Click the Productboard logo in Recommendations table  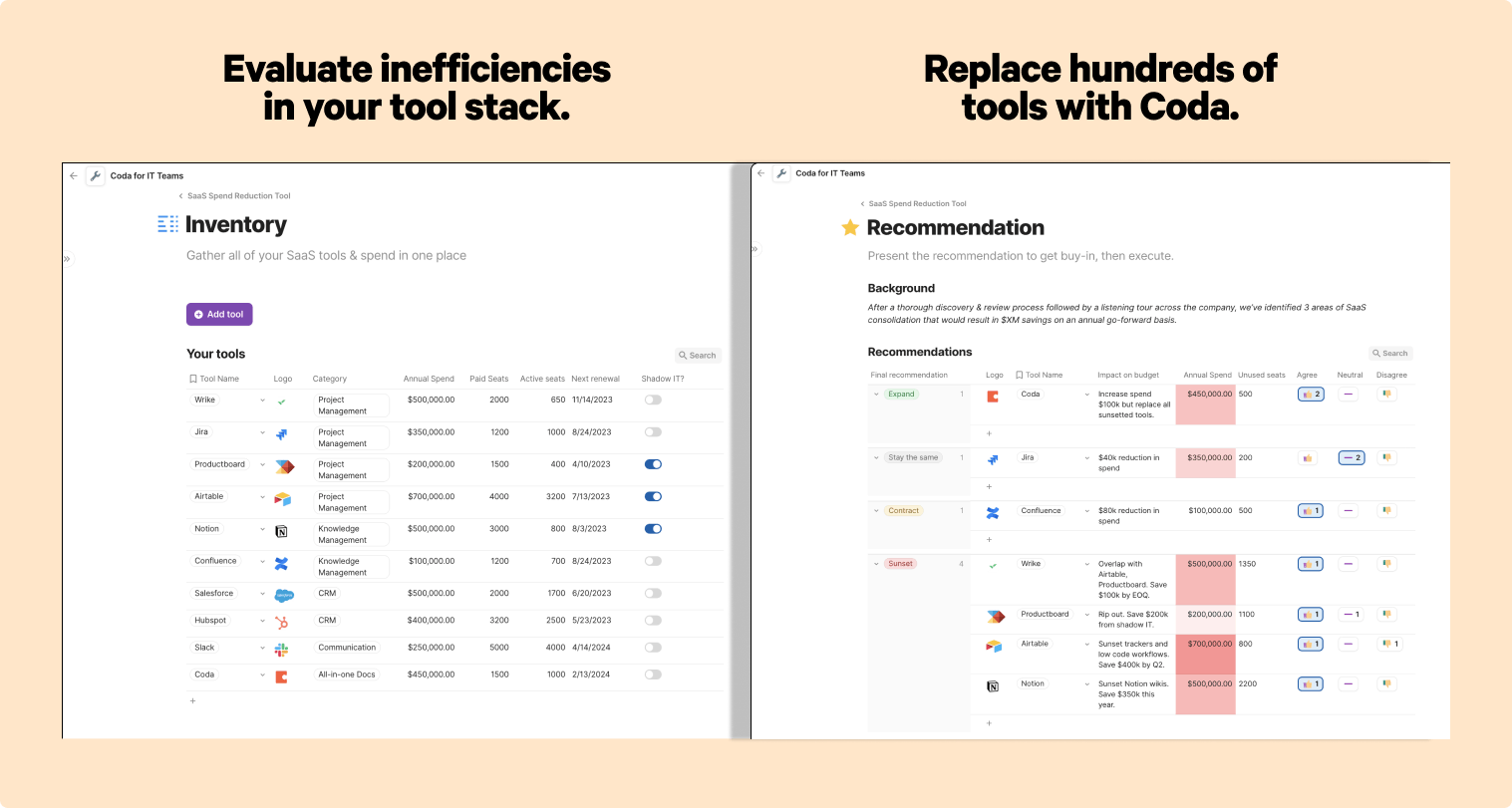[996, 617]
